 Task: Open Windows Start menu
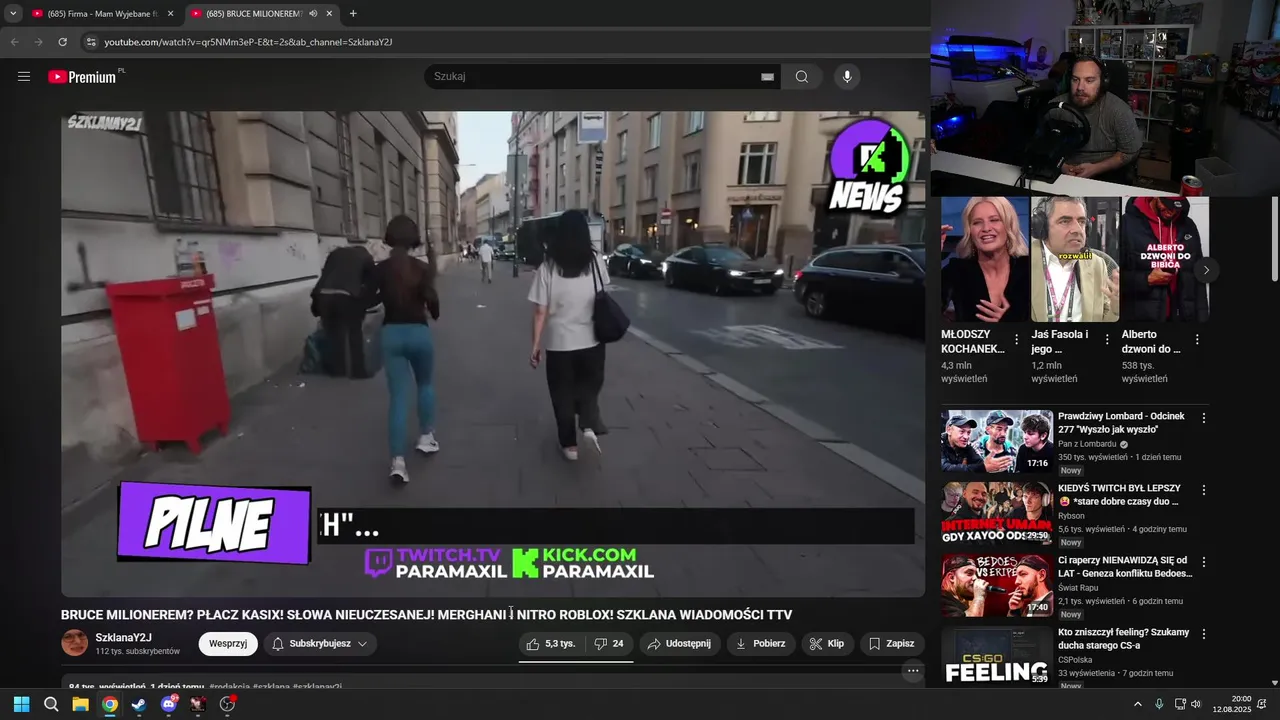coord(21,704)
